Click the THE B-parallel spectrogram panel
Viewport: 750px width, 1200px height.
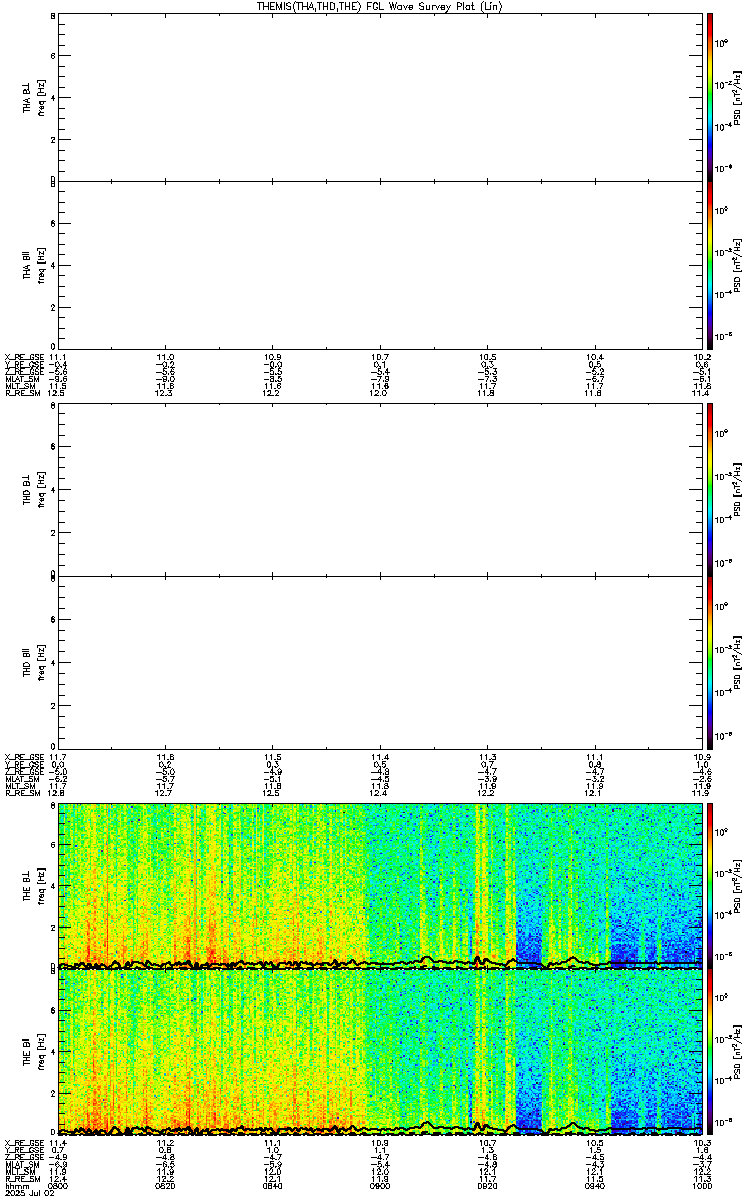tap(379, 1053)
